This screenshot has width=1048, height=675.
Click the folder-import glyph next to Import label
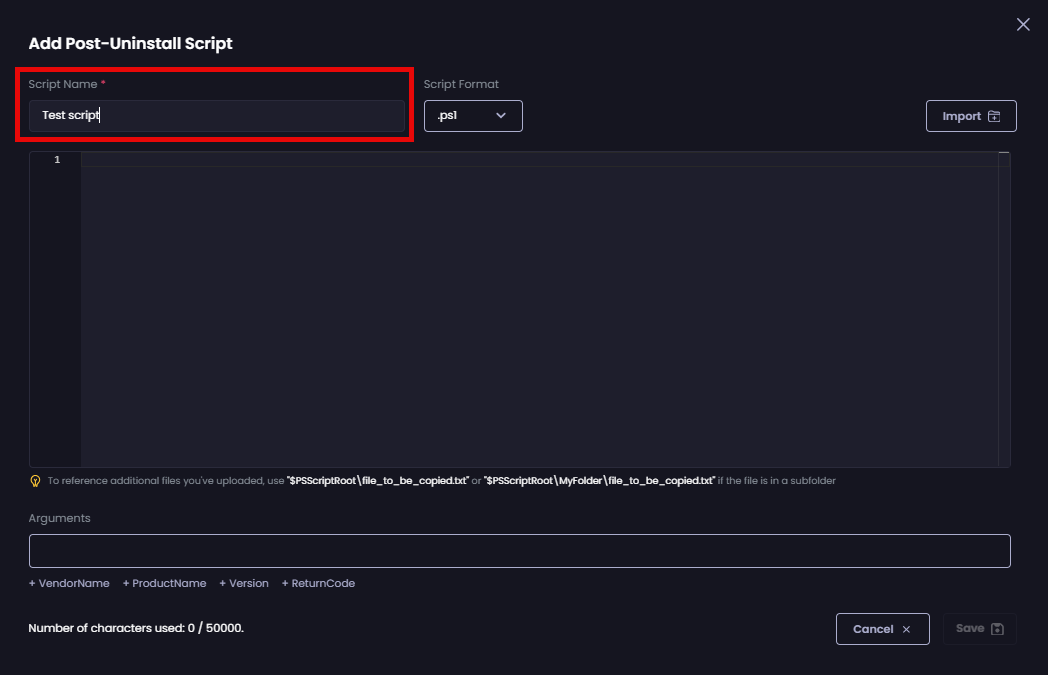click(994, 115)
